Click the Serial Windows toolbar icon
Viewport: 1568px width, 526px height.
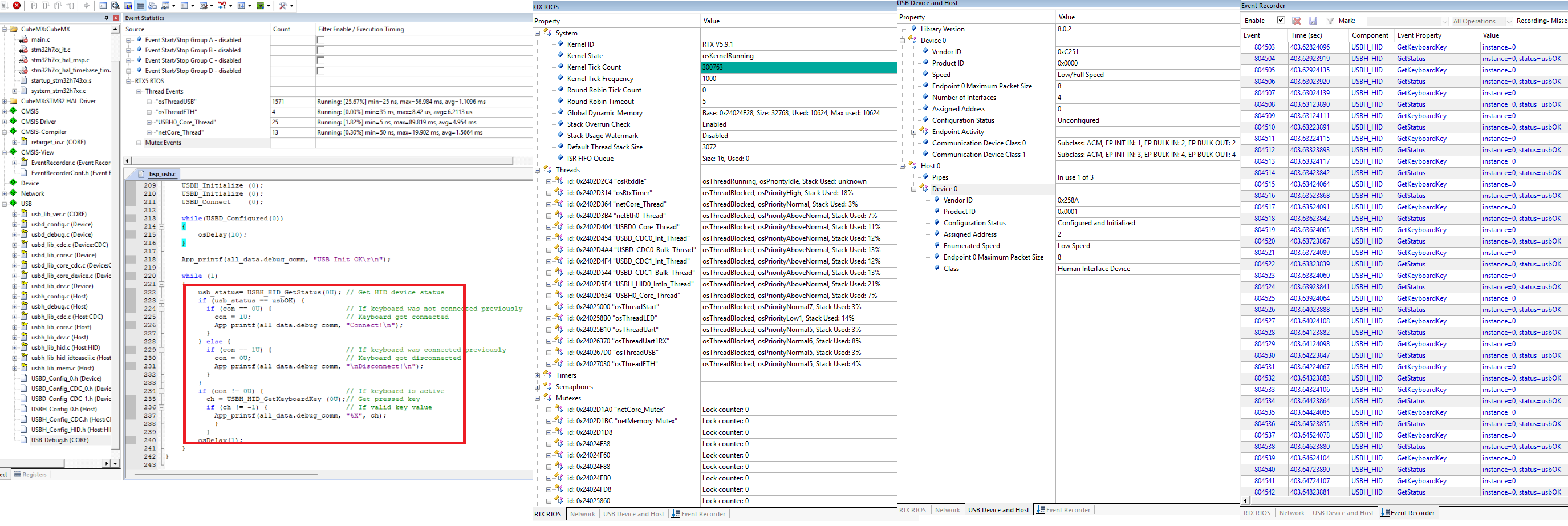tap(204, 6)
